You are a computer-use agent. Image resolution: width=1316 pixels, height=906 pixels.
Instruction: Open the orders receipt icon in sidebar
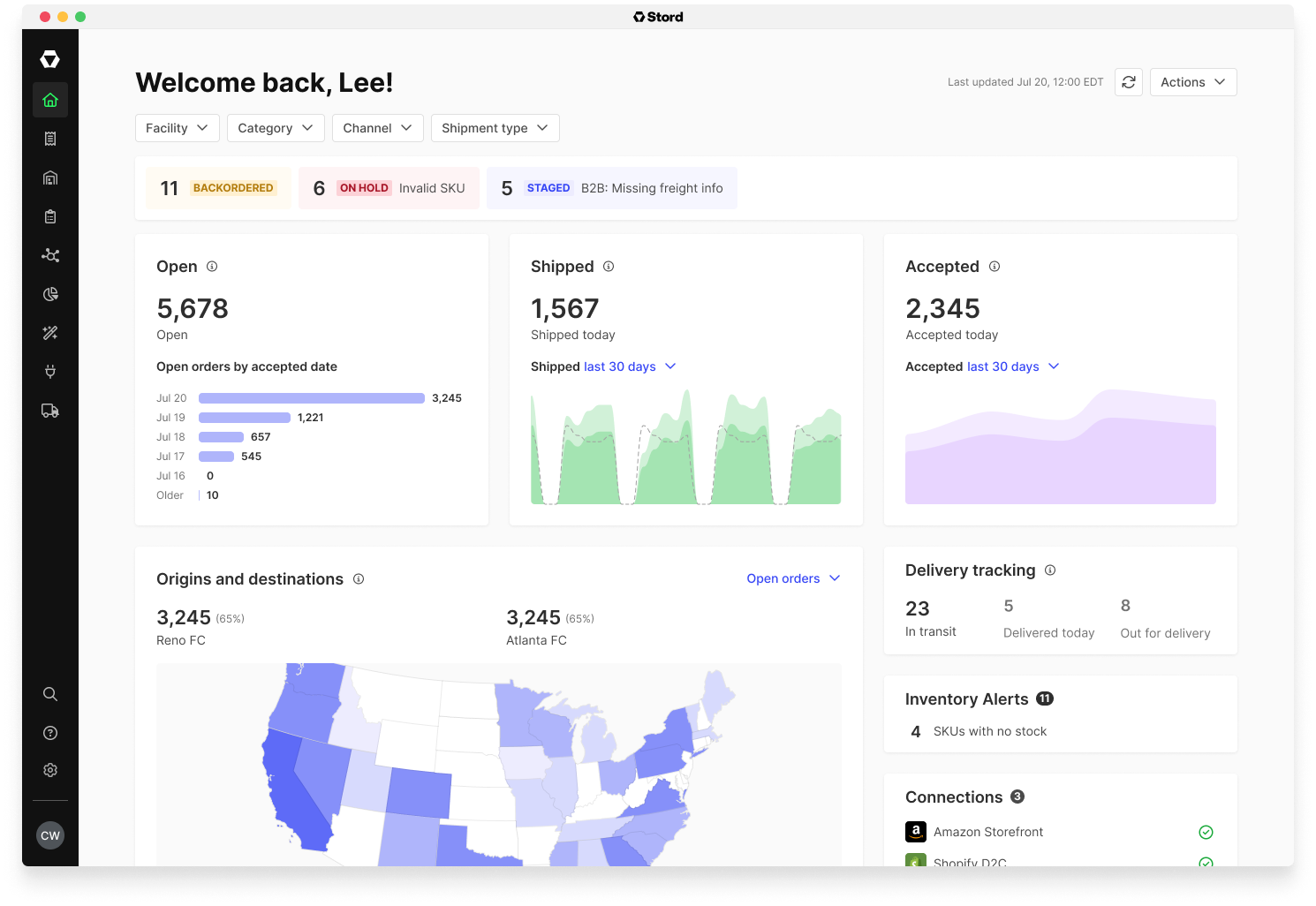[50, 139]
